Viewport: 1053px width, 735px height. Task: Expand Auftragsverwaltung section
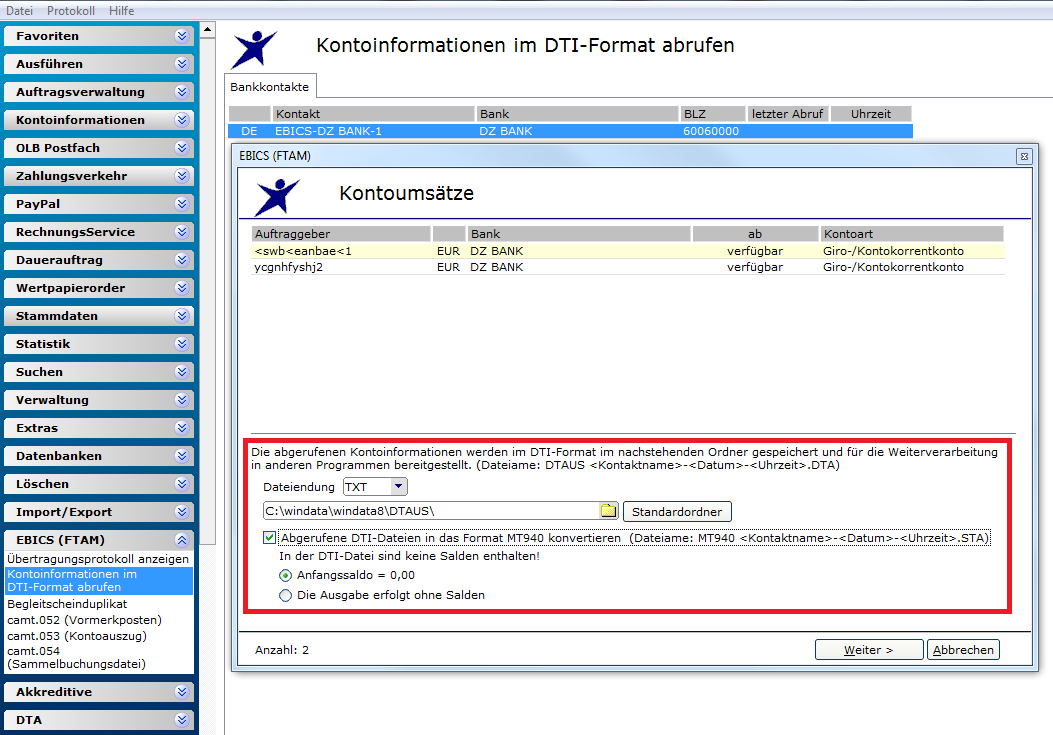pyautogui.click(x=99, y=92)
